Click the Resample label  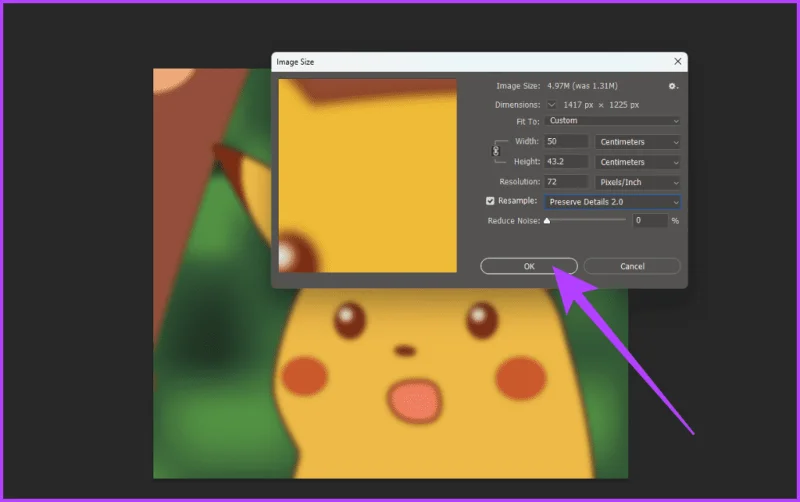click(517, 201)
